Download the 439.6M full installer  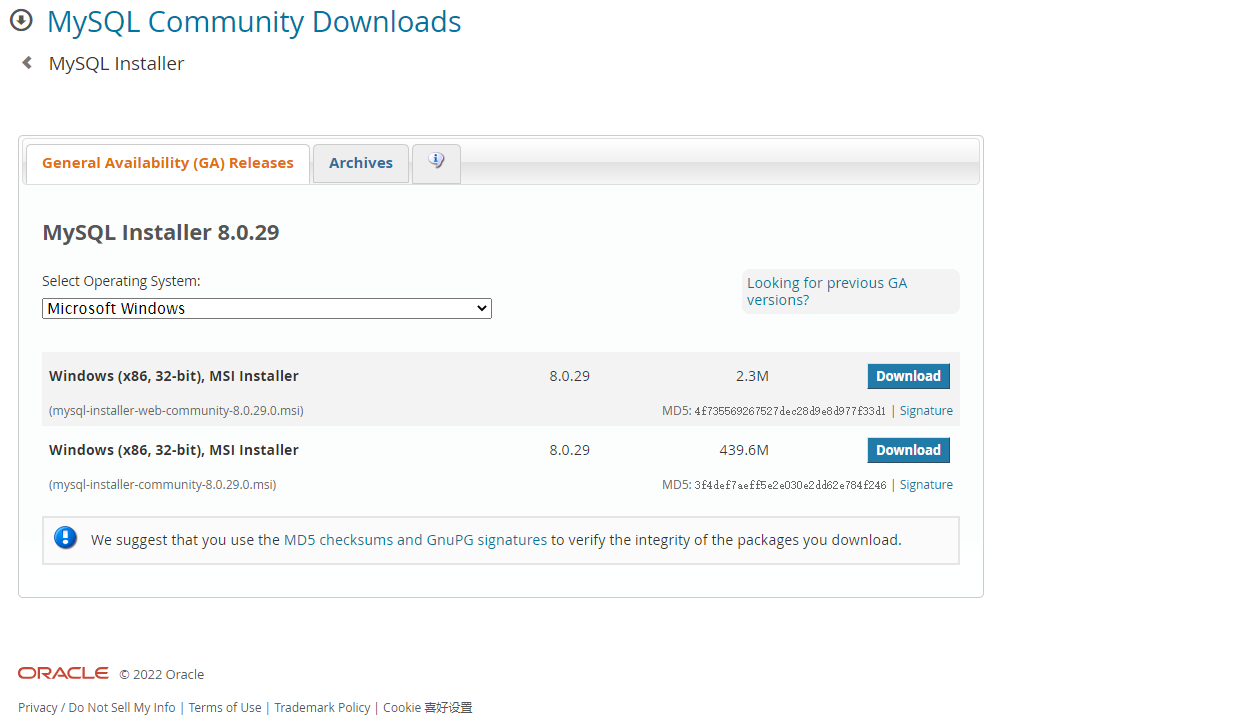point(908,450)
